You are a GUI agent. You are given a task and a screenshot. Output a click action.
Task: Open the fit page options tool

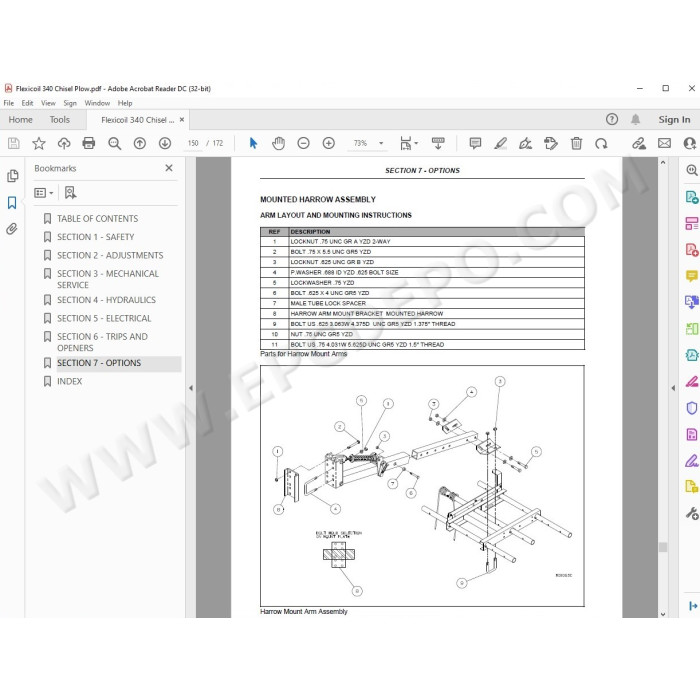(408, 143)
